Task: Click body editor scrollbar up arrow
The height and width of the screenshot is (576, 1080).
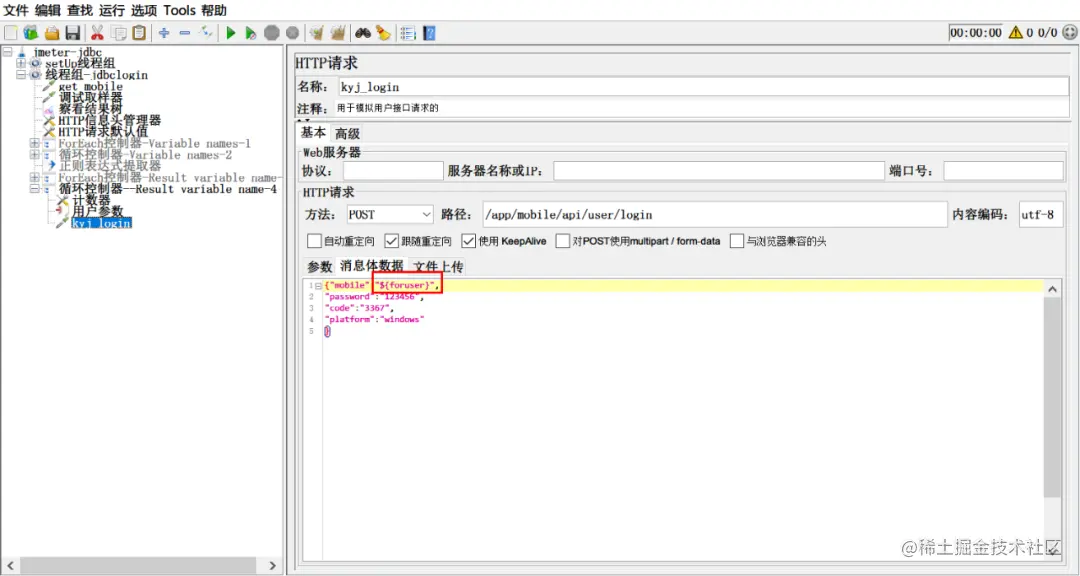Action: click(1052, 289)
